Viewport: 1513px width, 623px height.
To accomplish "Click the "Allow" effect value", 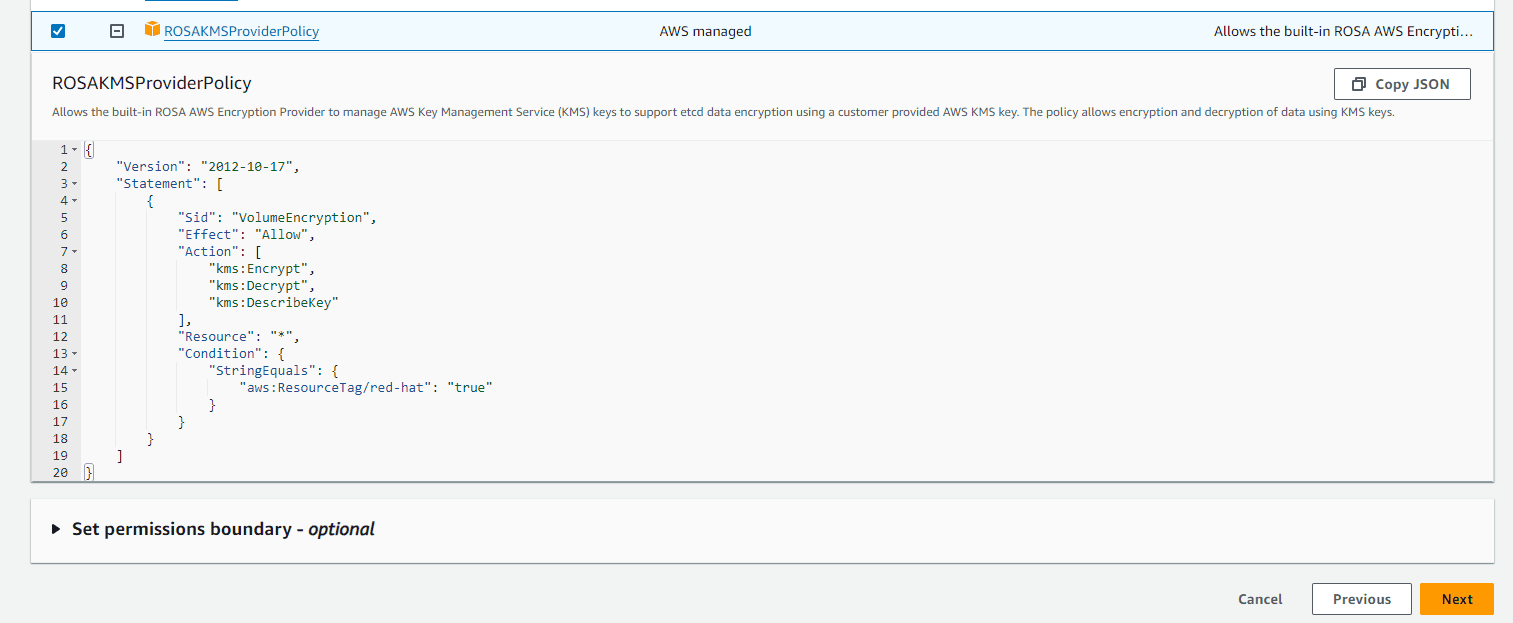I will coord(281,234).
